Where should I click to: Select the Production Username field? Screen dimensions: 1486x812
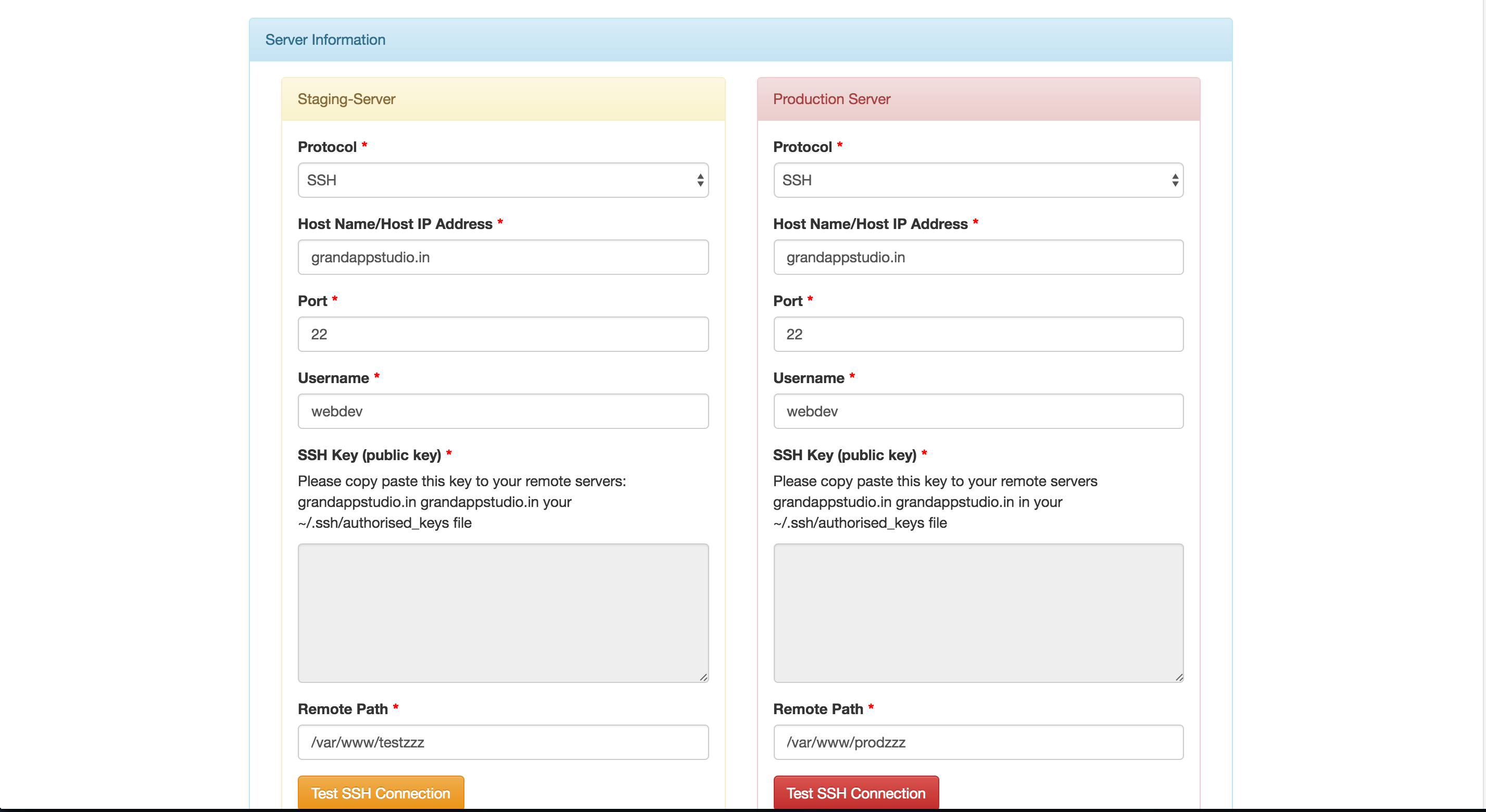978,411
